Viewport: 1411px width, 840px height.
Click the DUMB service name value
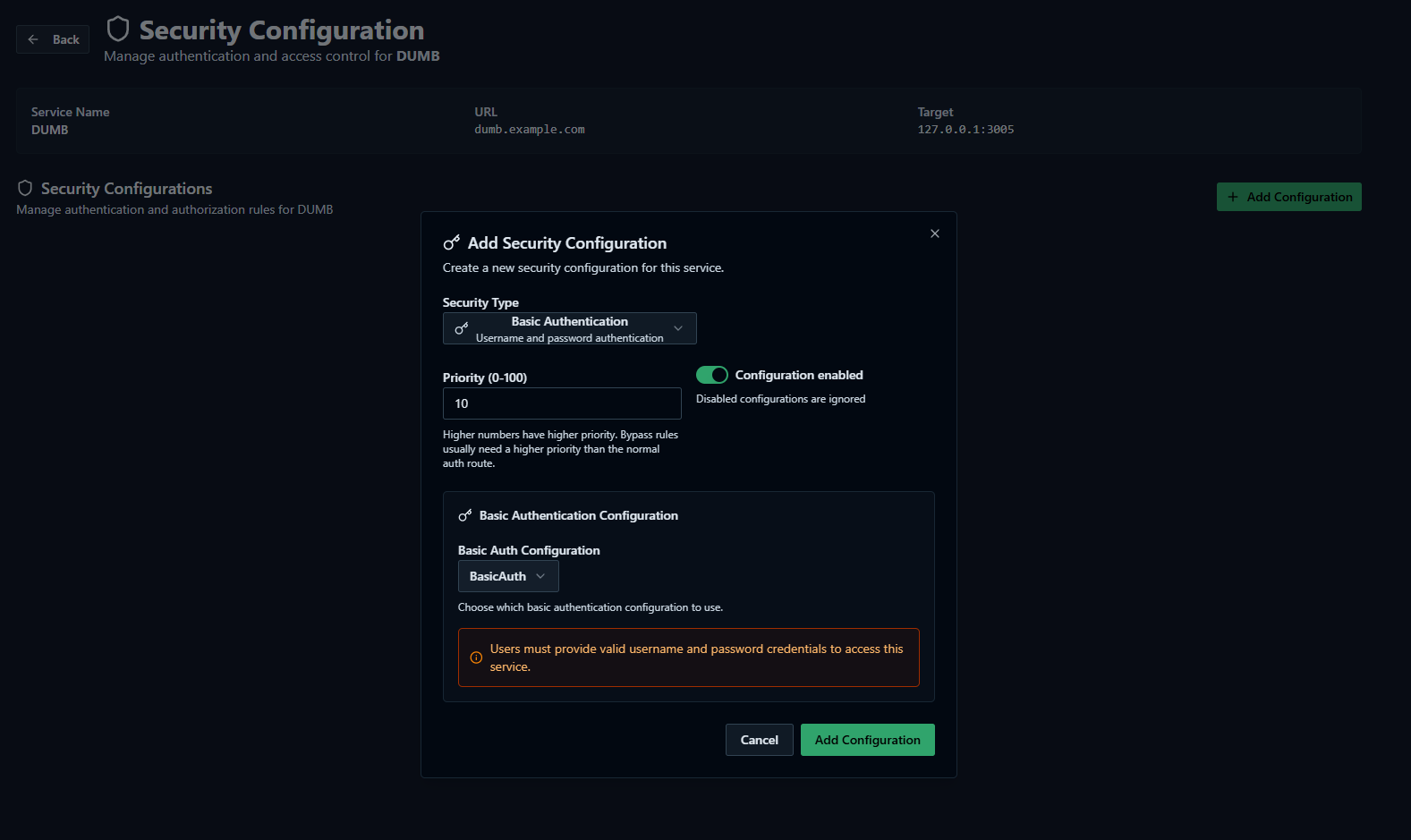tap(50, 130)
